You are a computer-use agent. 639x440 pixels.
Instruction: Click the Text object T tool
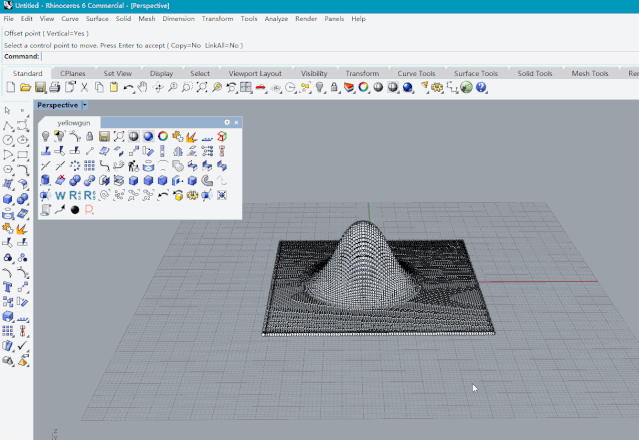[x=8, y=287]
